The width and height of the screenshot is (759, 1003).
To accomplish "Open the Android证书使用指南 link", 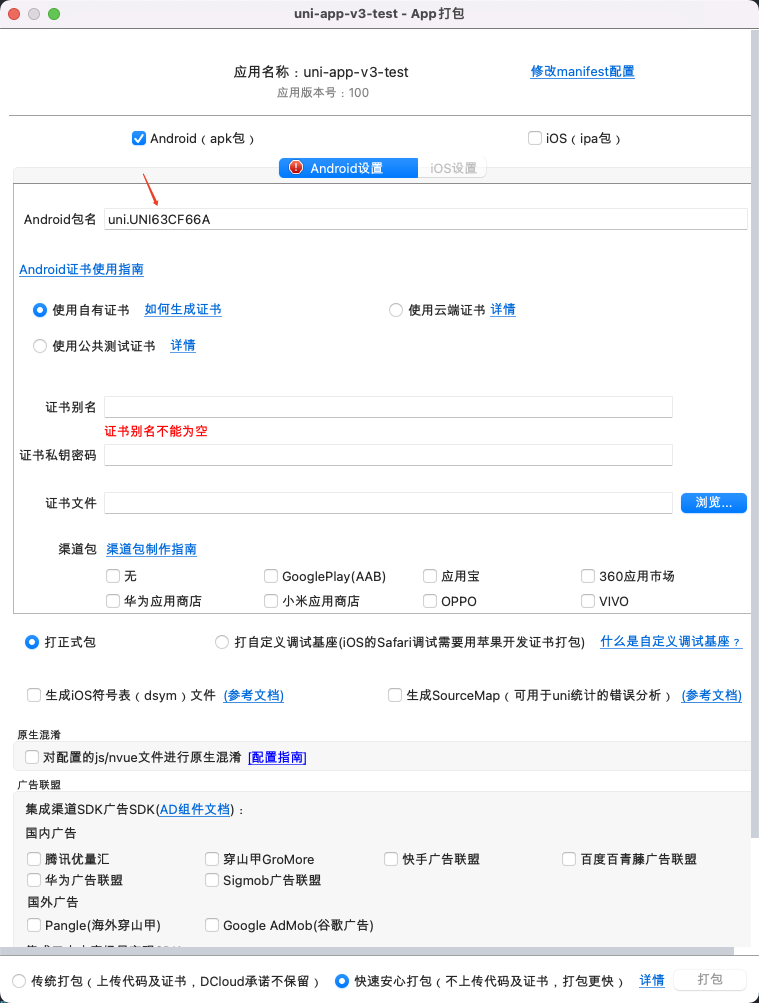I will [x=81, y=269].
